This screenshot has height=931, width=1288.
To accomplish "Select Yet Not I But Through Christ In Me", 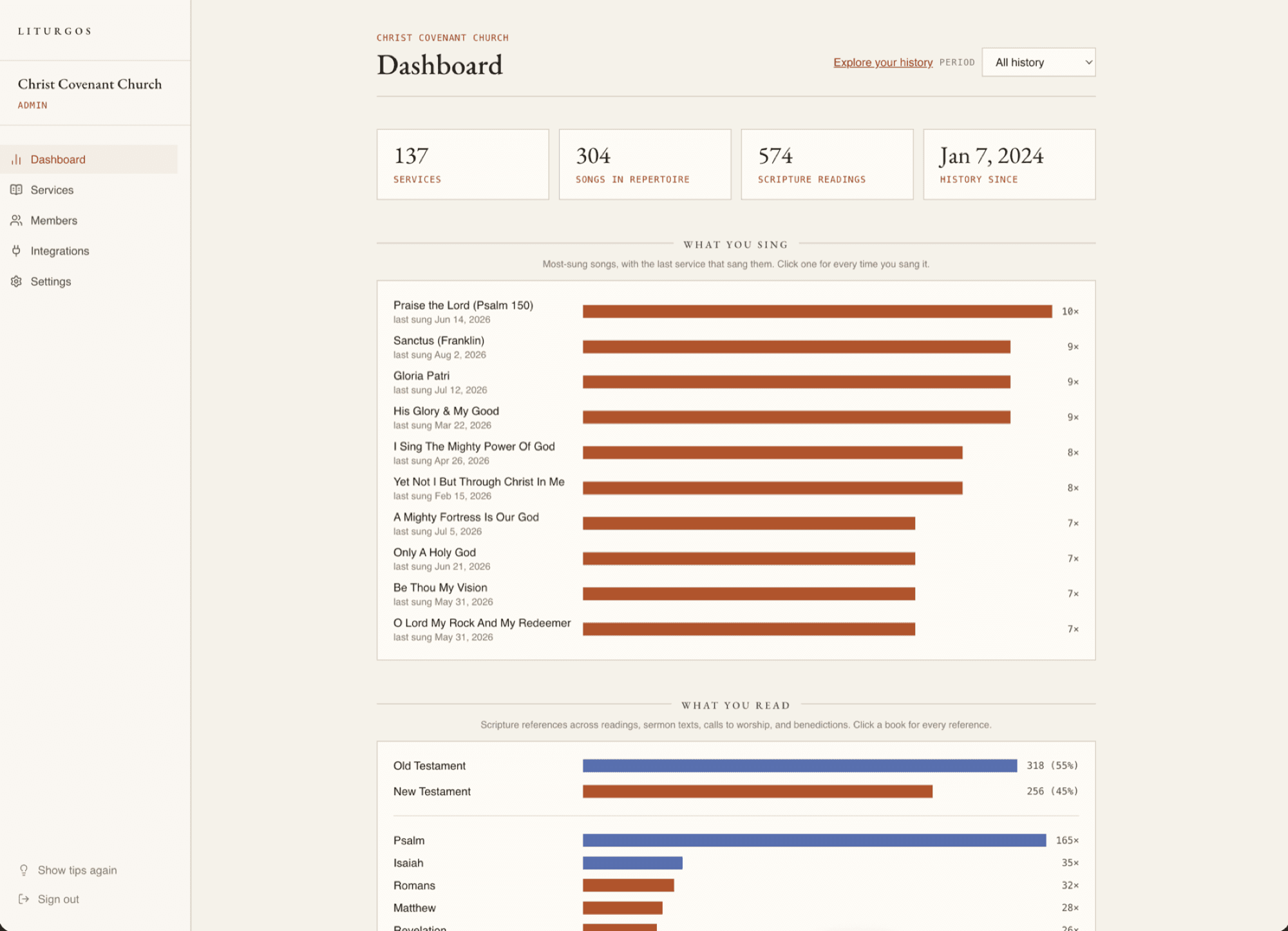I will pyautogui.click(x=735, y=488).
